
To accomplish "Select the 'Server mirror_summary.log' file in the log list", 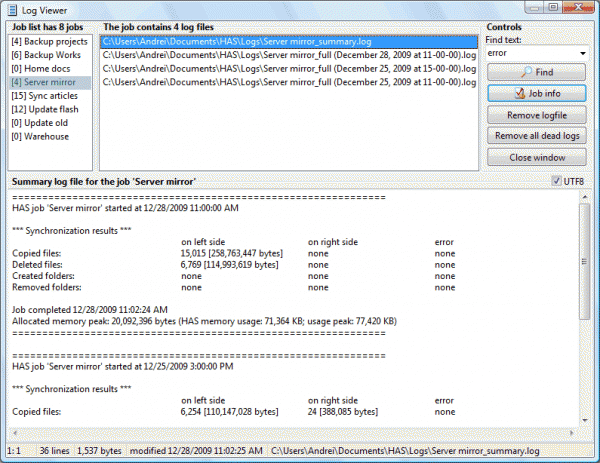I will coord(289,42).
